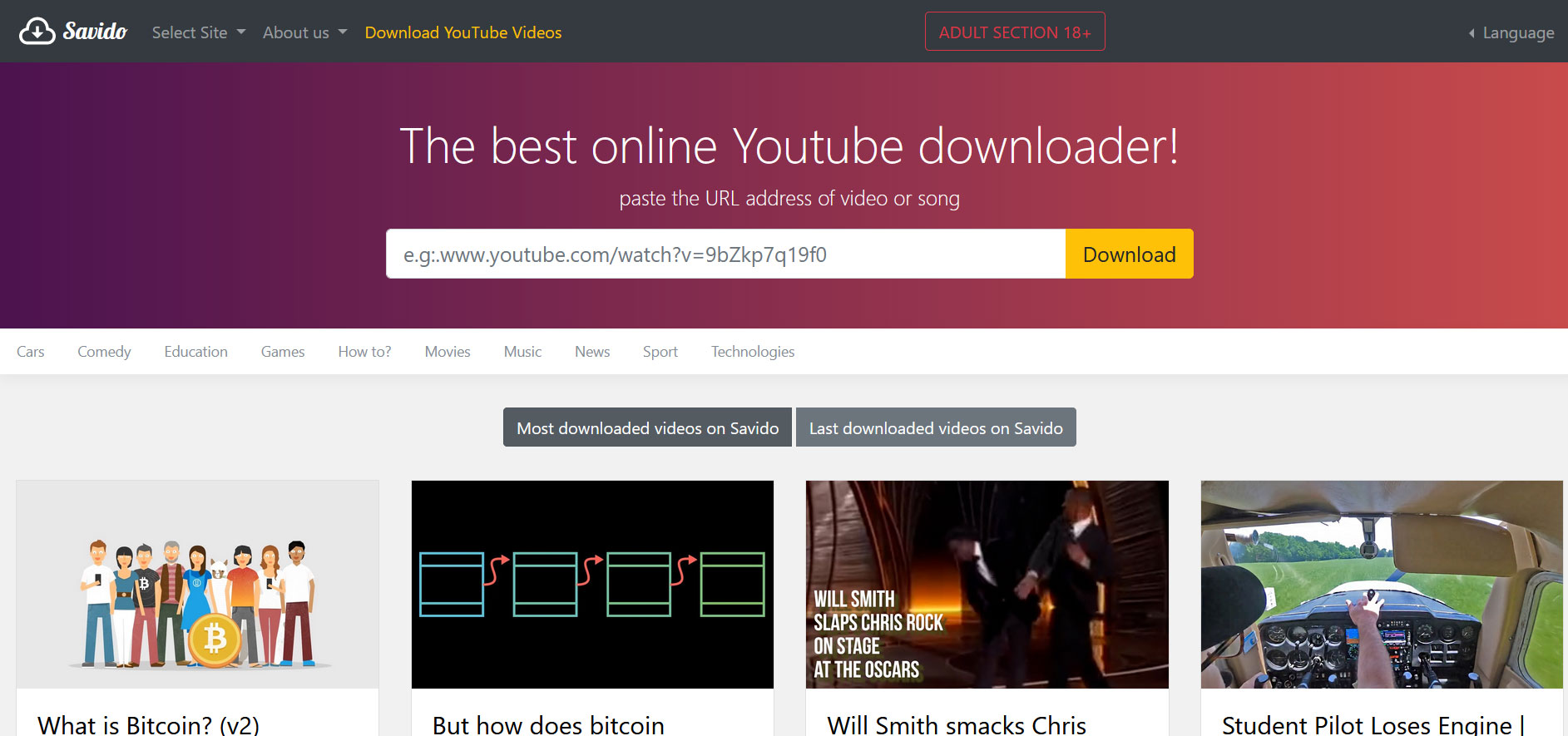This screenshot has height=736, width=1568.
Task: Browse the How to? category
Action: click(364, 352)
